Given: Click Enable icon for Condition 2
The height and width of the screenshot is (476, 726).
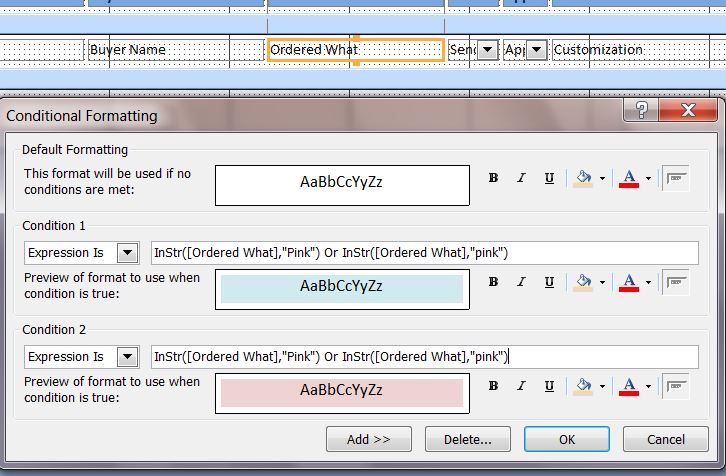Looking at the screenshot, I should tap(676, 386).
